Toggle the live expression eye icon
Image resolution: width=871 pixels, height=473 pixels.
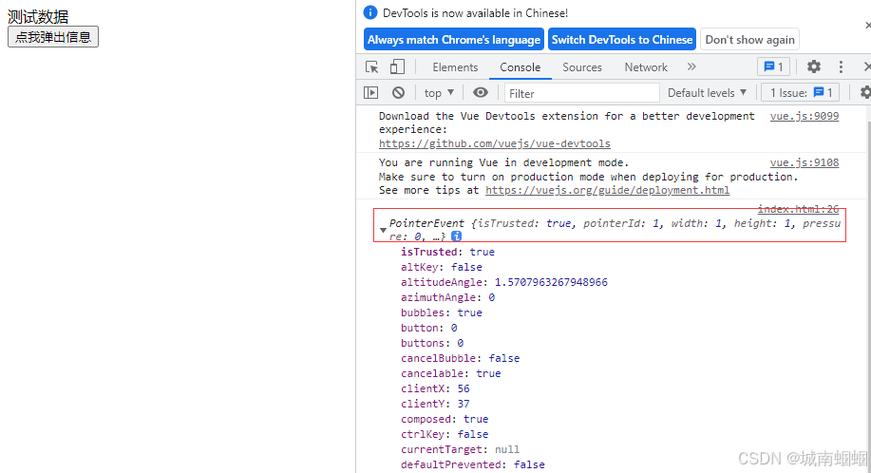481,93
